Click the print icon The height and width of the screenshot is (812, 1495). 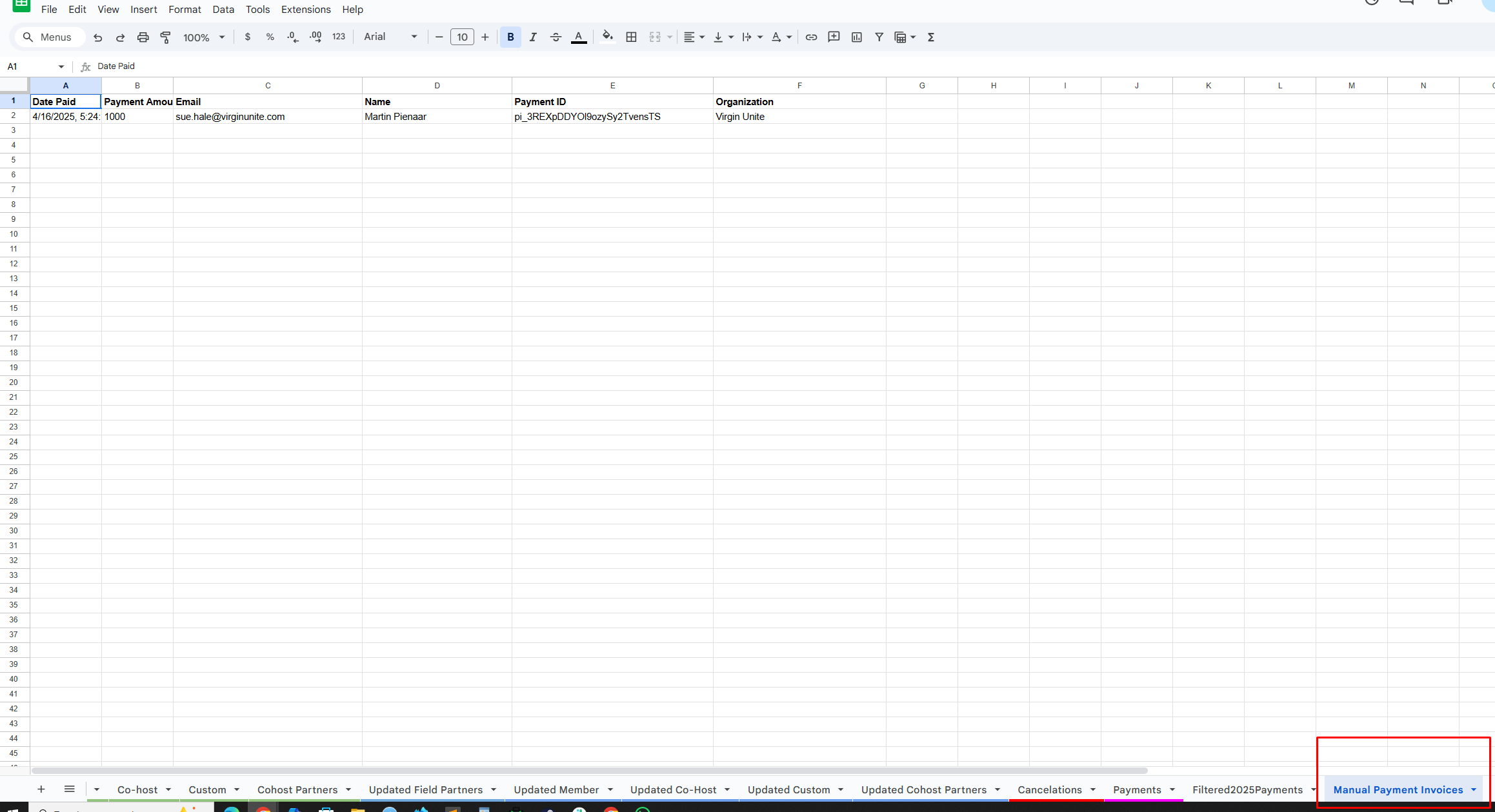(x=143, y=37)
